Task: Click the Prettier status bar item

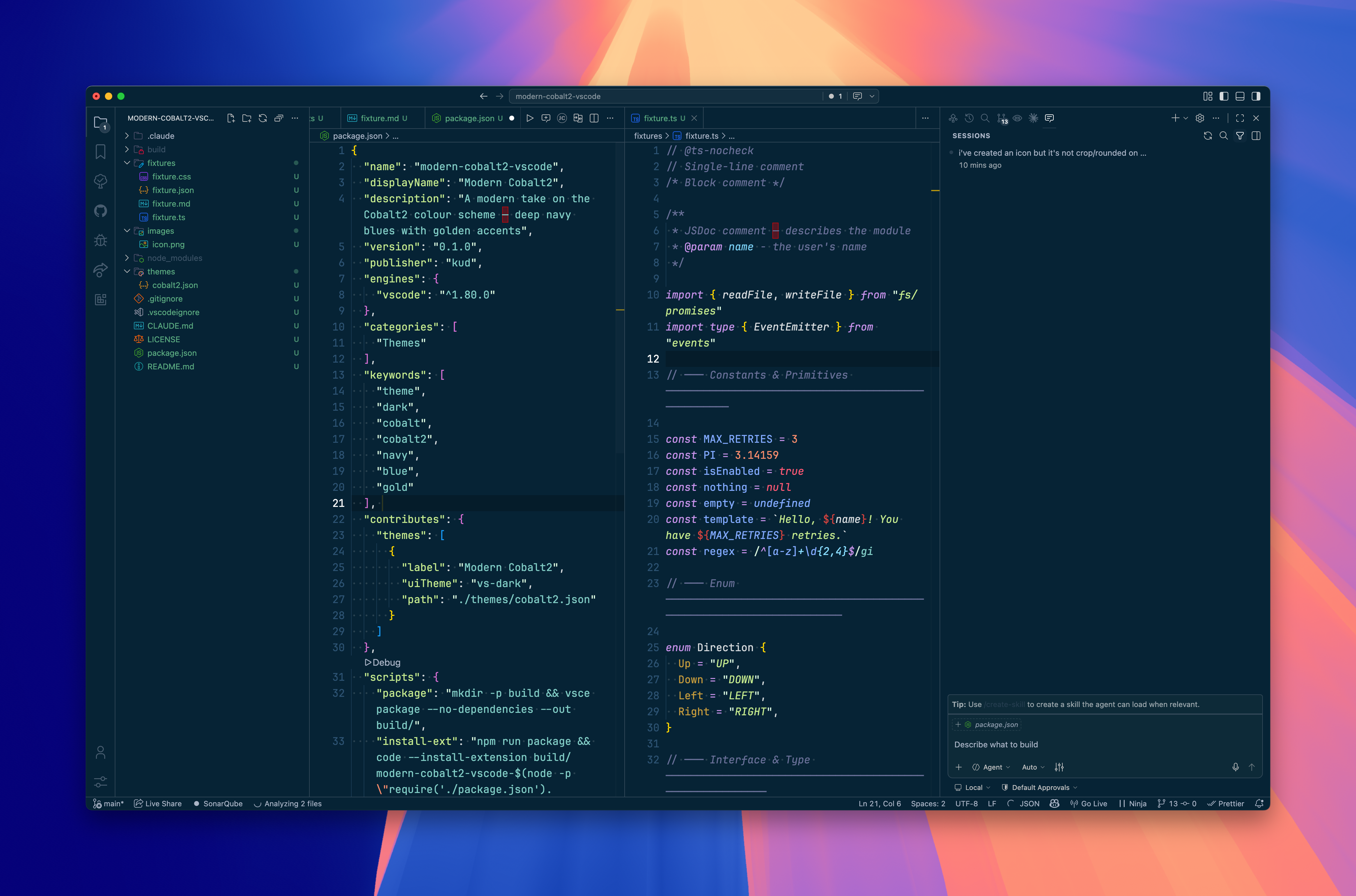Action: (x=1226, y=804)
